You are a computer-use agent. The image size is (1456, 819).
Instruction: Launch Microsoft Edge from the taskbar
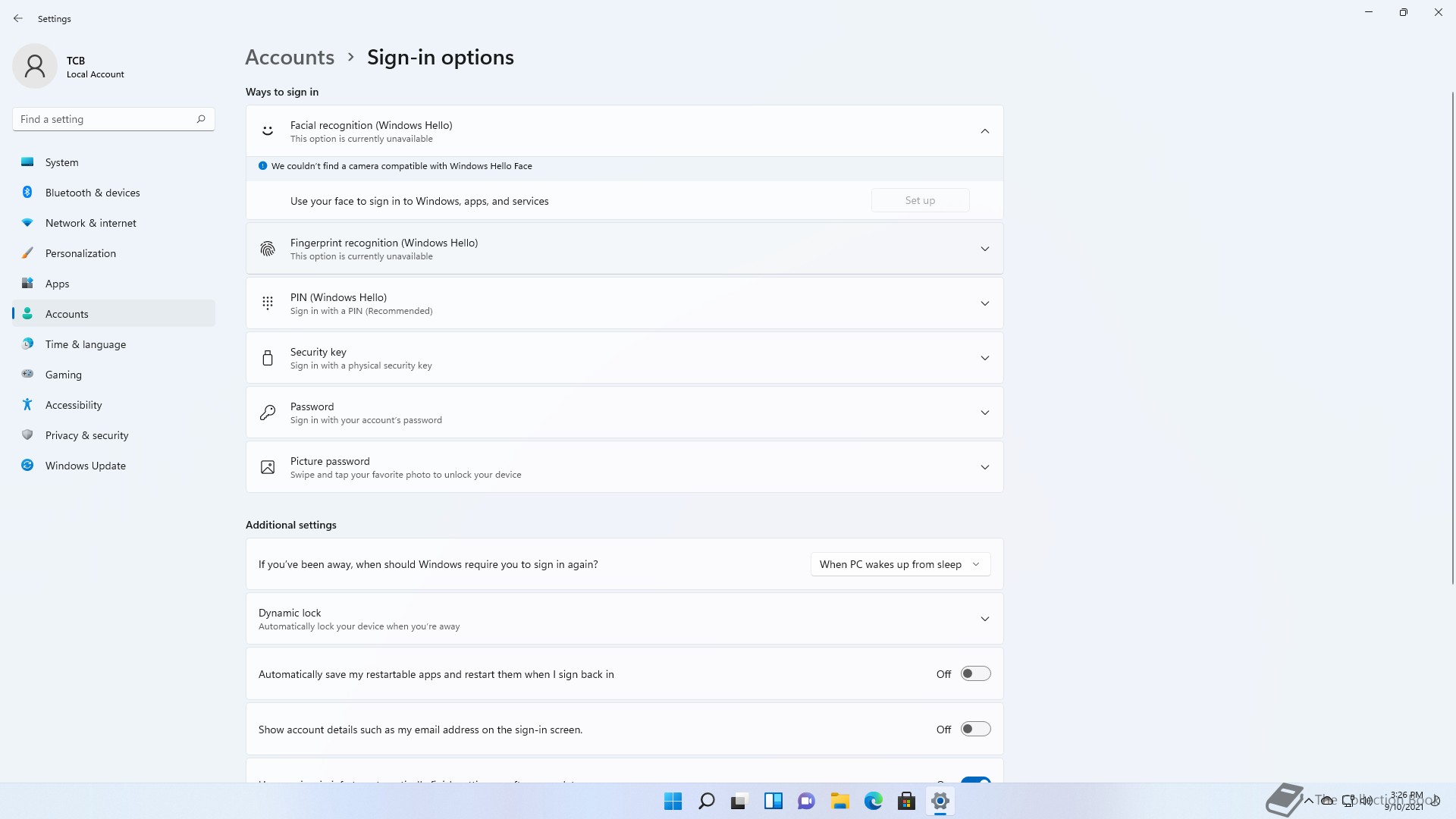(x=873, y=801)
